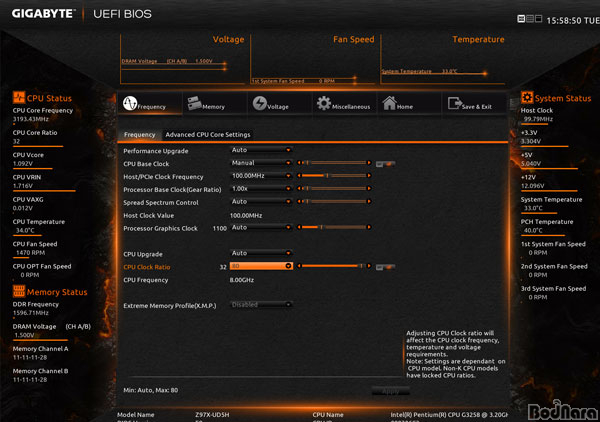Screen dimensions: 600x422
Task: Select the first view mode icon beside the clock
Action: [x=521, y=19]
